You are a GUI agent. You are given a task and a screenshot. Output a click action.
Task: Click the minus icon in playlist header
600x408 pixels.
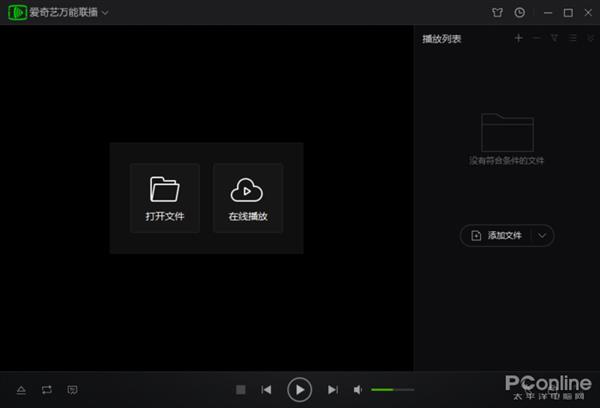[536, 38]
